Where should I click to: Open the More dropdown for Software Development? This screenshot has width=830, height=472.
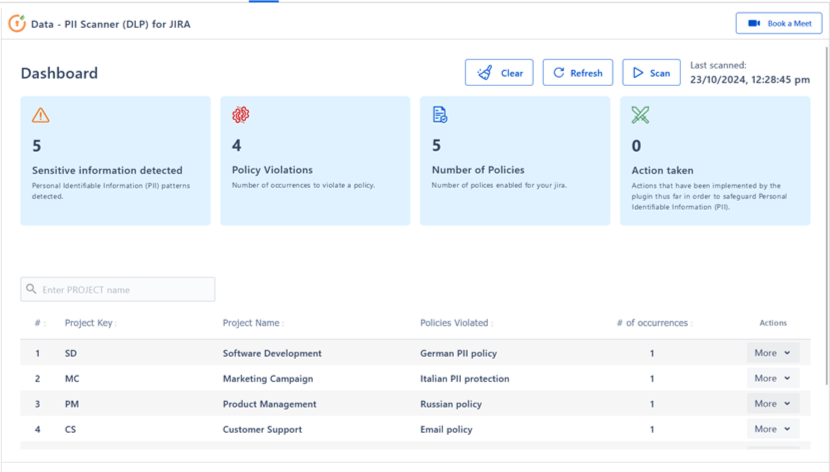(772, 353)
